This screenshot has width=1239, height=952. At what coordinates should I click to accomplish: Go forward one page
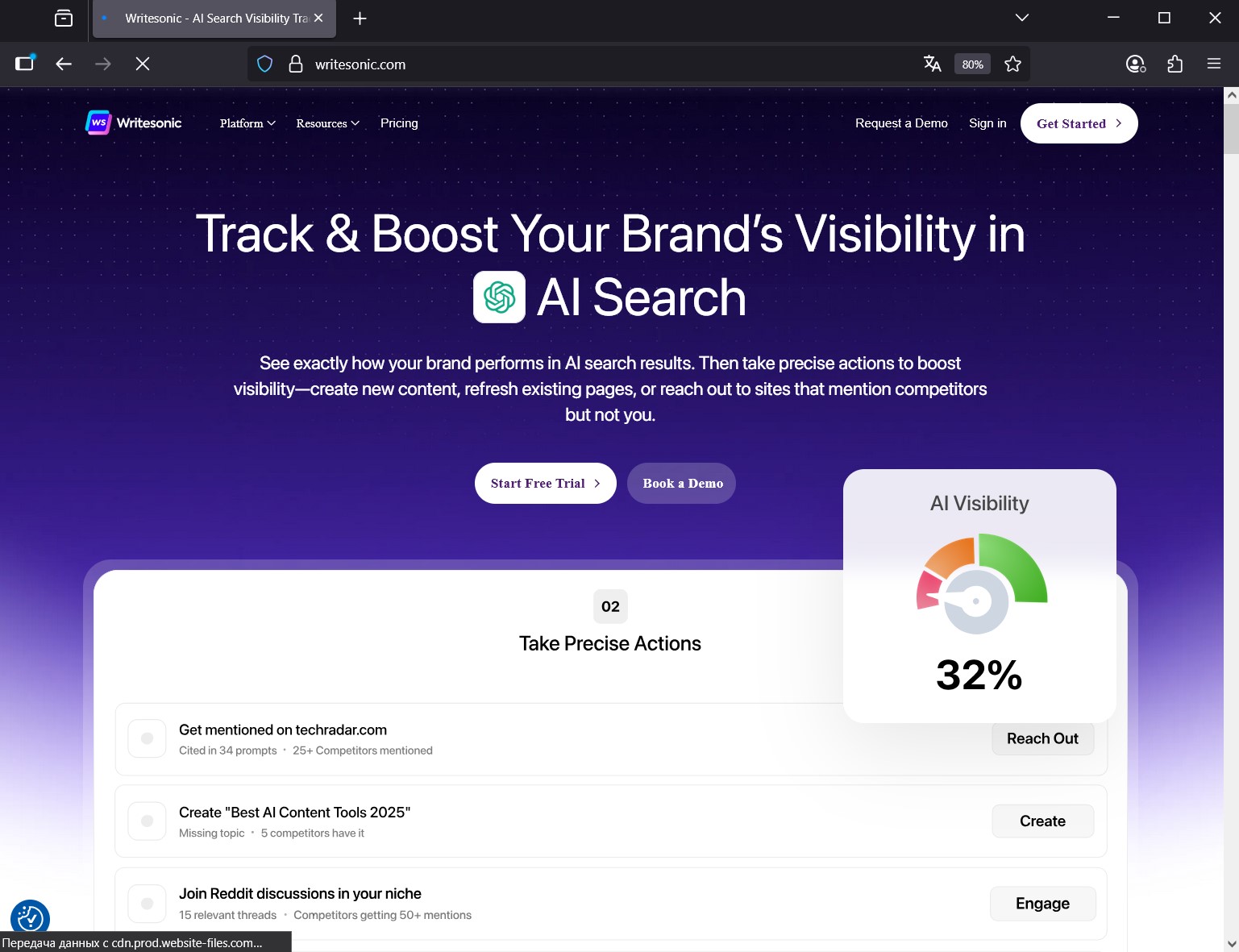tap(103, 64)
